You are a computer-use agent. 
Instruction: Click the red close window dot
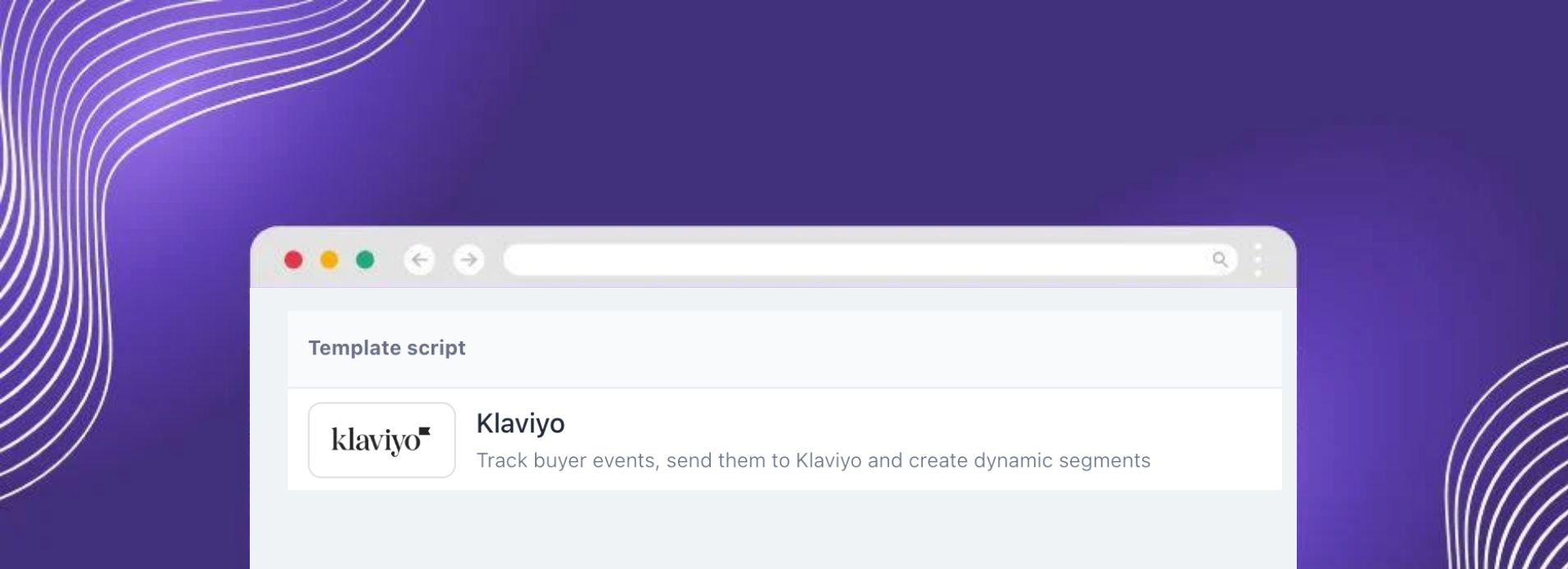pyautogui.click(x=293, y=260)
